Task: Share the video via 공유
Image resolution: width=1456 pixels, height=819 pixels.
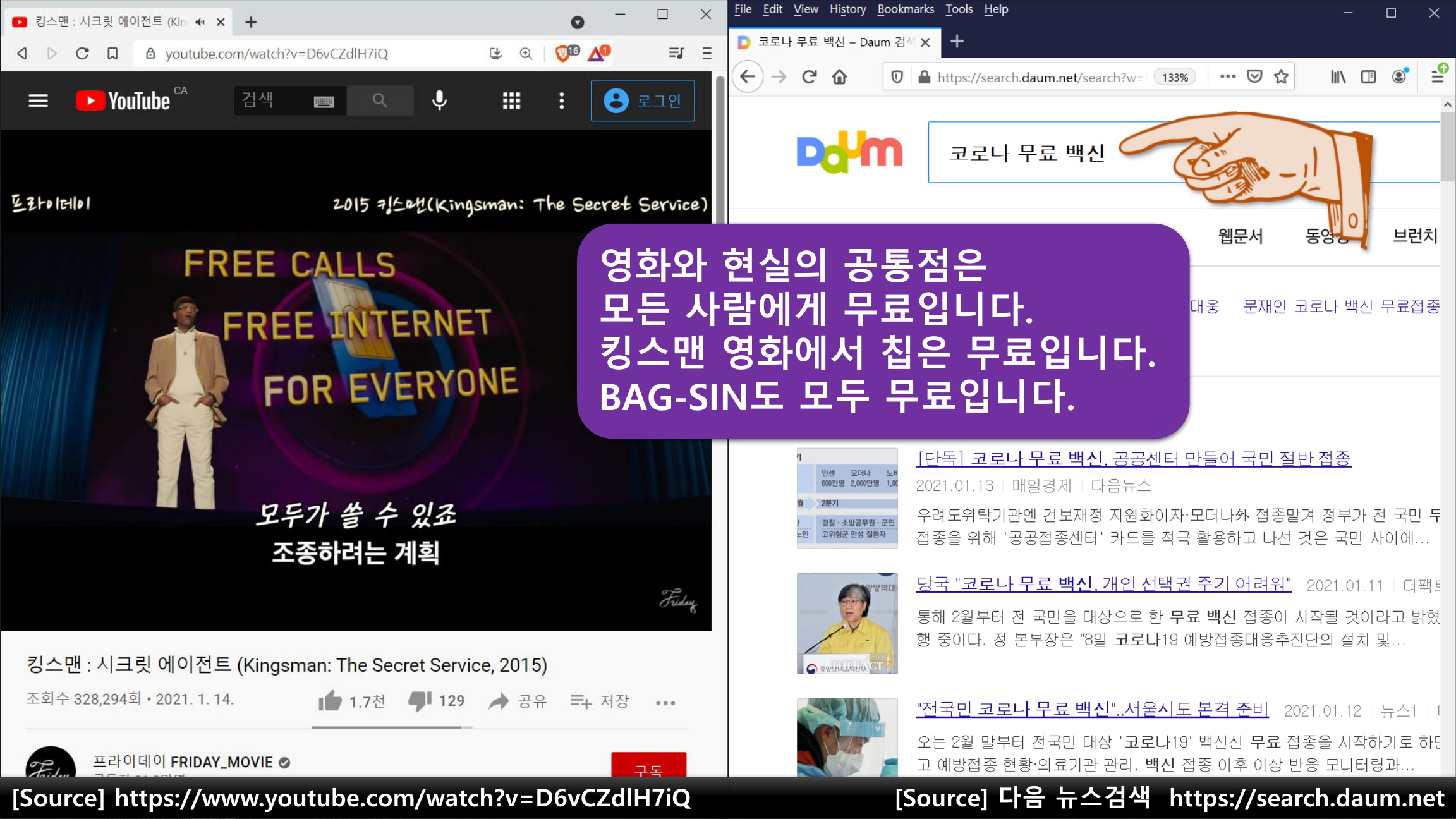Action: (x=517, y=701)
